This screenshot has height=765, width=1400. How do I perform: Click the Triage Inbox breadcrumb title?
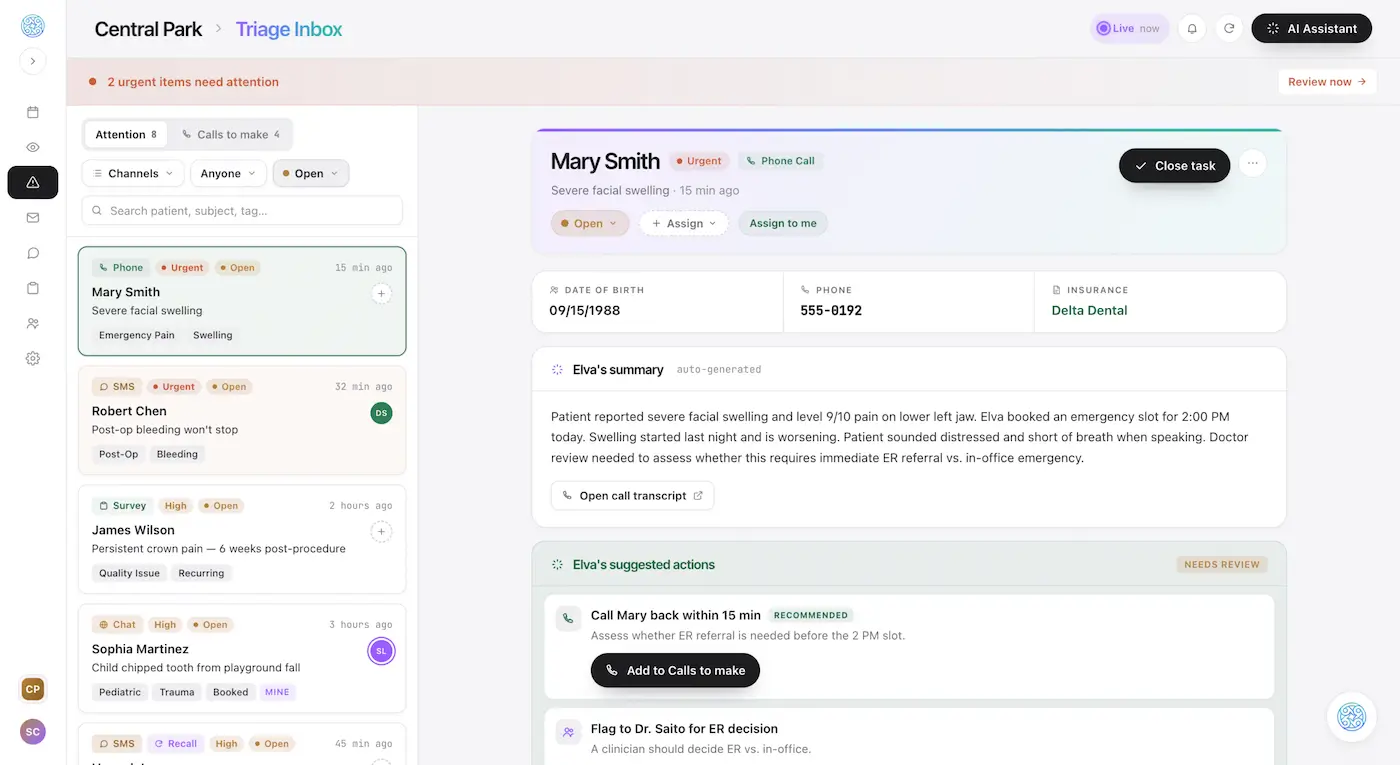coord(289,29)
